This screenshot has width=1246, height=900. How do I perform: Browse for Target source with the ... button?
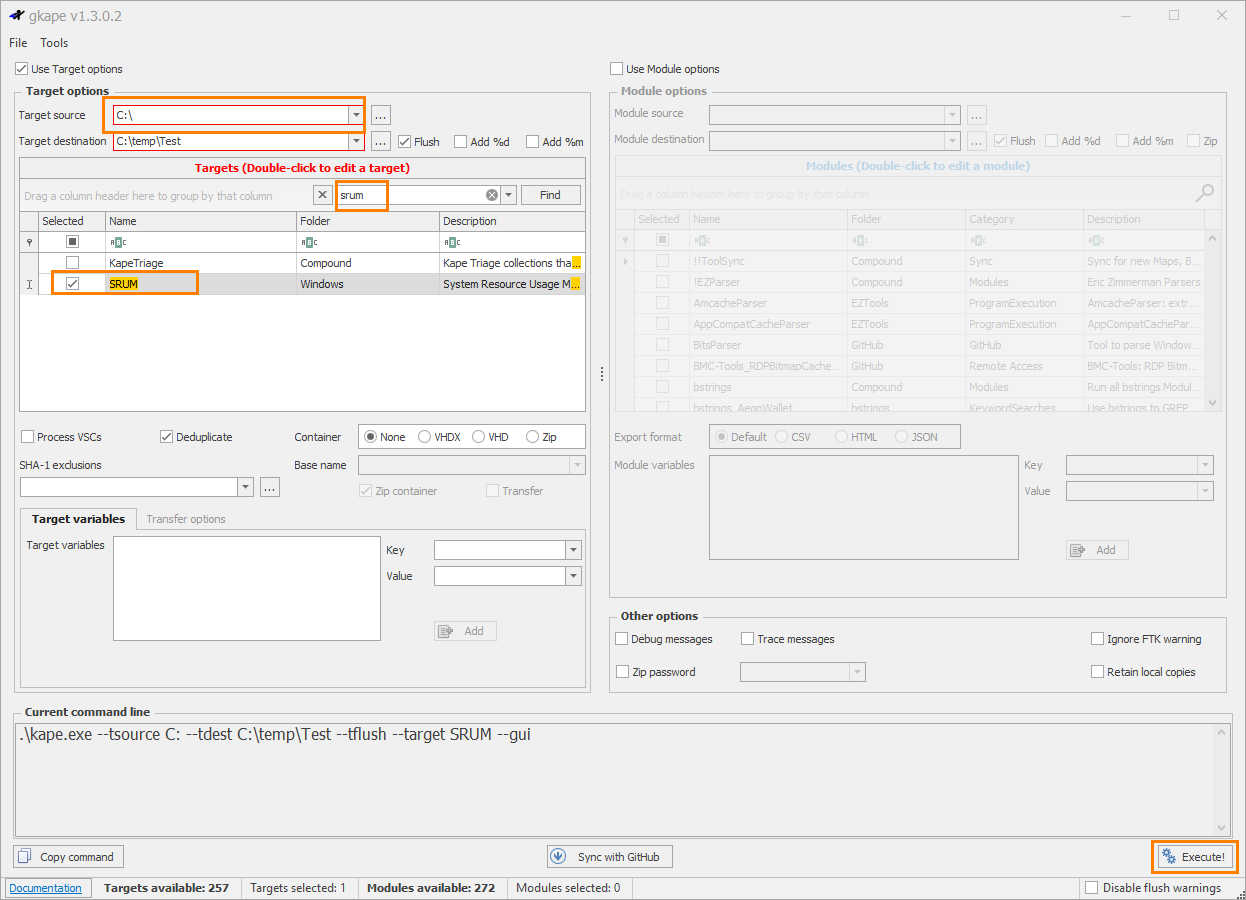pyautogui.click(x=380, y=115)
